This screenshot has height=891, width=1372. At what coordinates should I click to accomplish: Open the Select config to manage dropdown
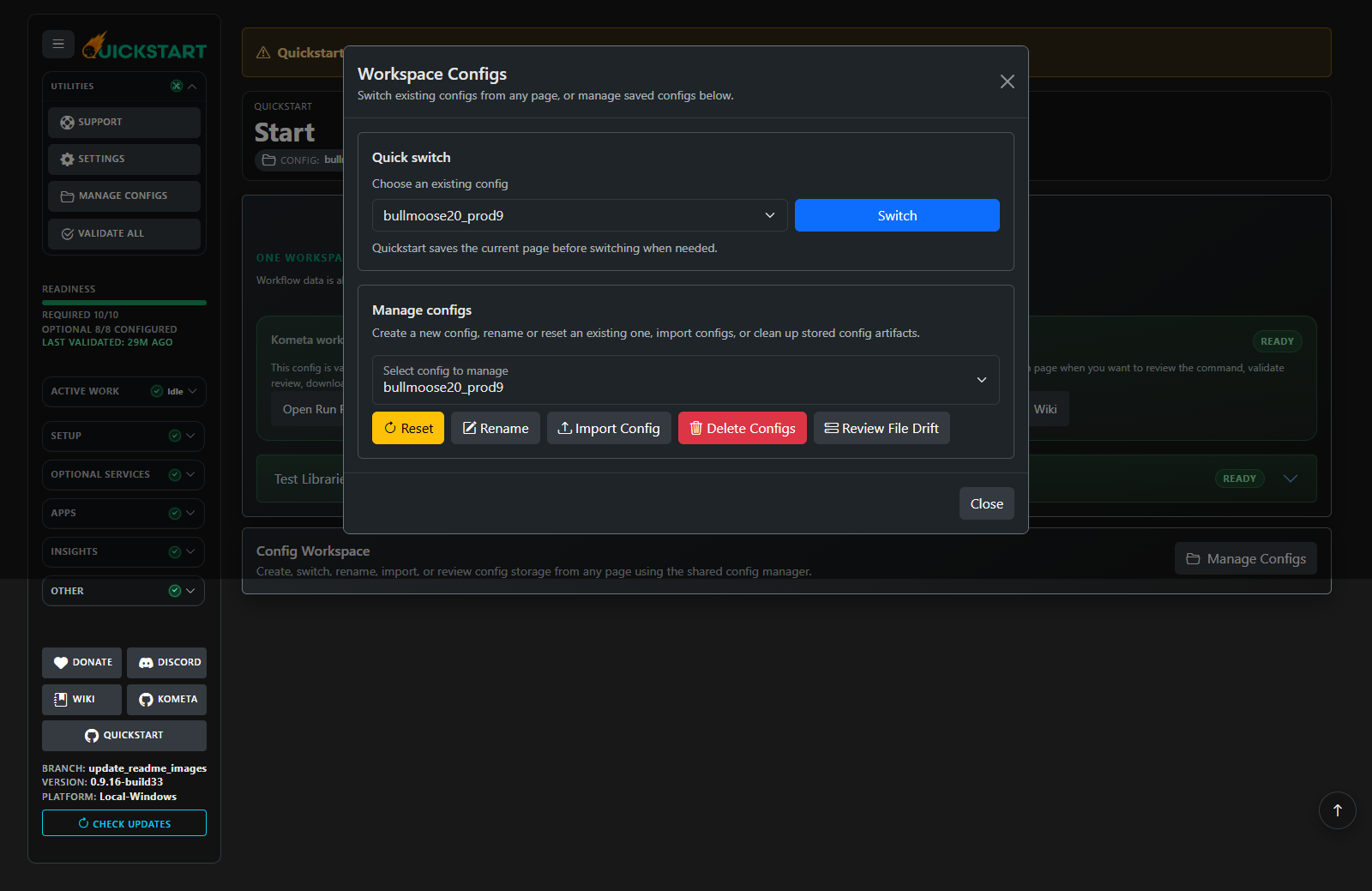point(686,380)
